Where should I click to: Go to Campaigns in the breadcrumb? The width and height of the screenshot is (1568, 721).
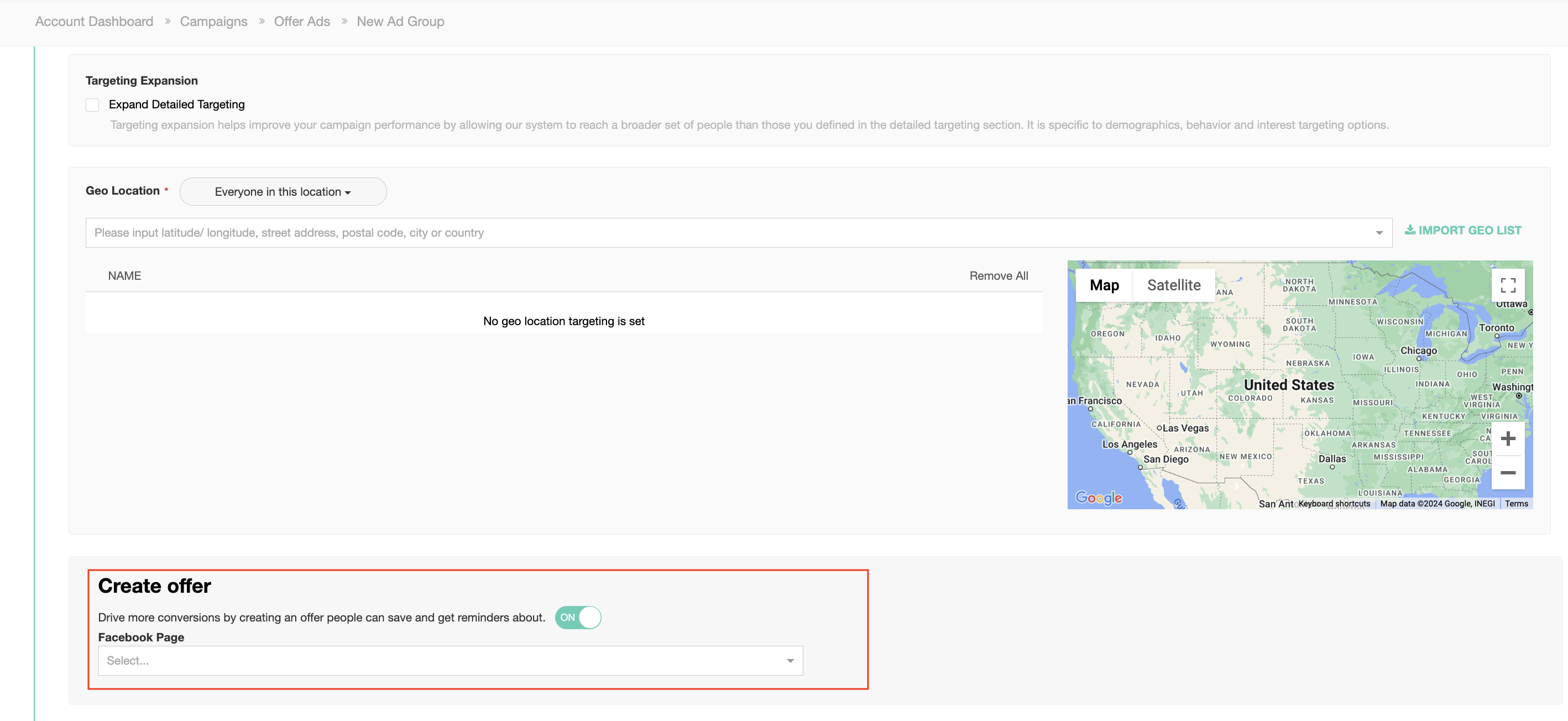point(213,22)
